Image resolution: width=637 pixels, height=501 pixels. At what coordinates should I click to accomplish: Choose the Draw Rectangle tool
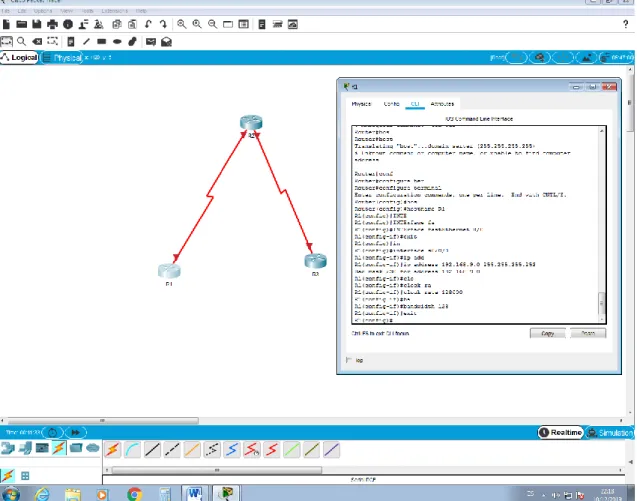point(102,41)
